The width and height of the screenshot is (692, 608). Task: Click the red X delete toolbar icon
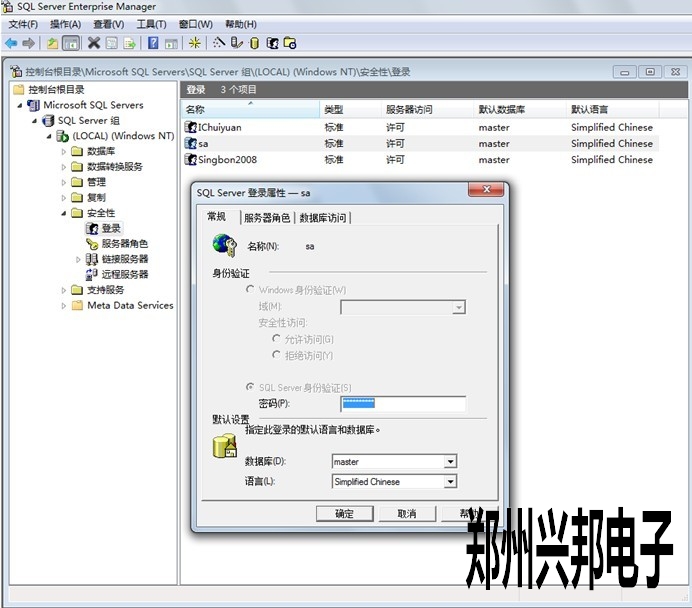(x=94, y=43)
